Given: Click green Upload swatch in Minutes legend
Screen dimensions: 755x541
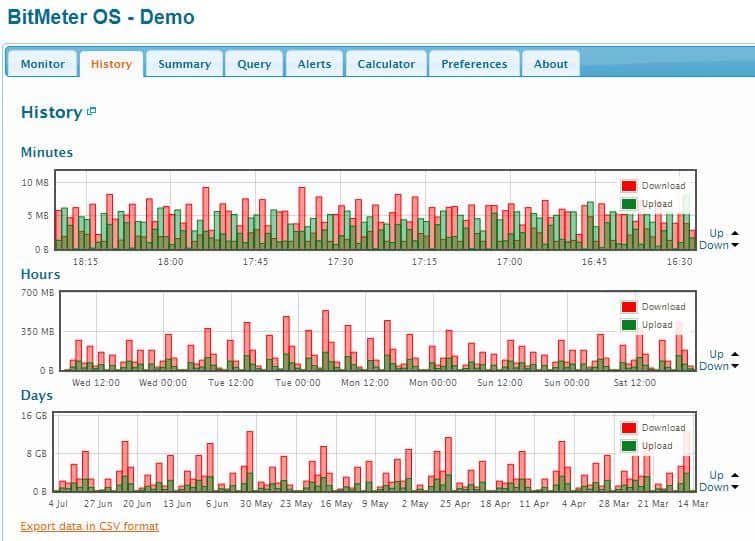Looking at the screenshot, I should click(629, 204).
